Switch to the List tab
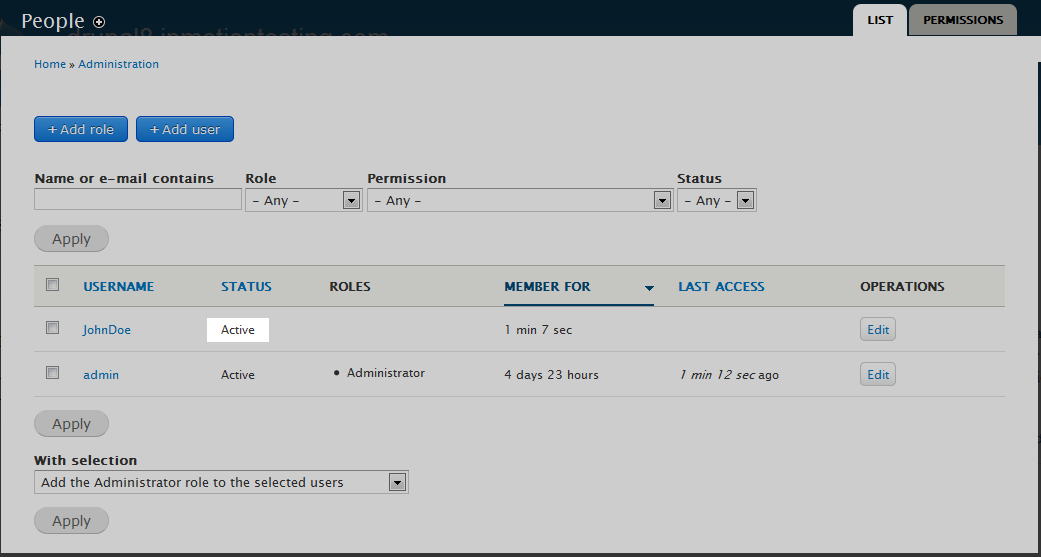 pyautogui.click(x=880, y=20)
